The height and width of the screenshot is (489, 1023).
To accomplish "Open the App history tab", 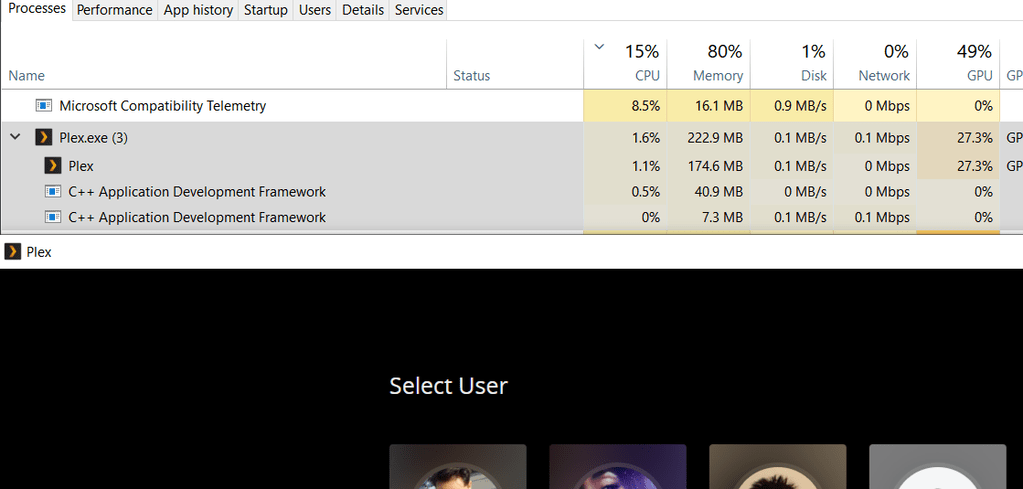I will [x=198, y=10].
